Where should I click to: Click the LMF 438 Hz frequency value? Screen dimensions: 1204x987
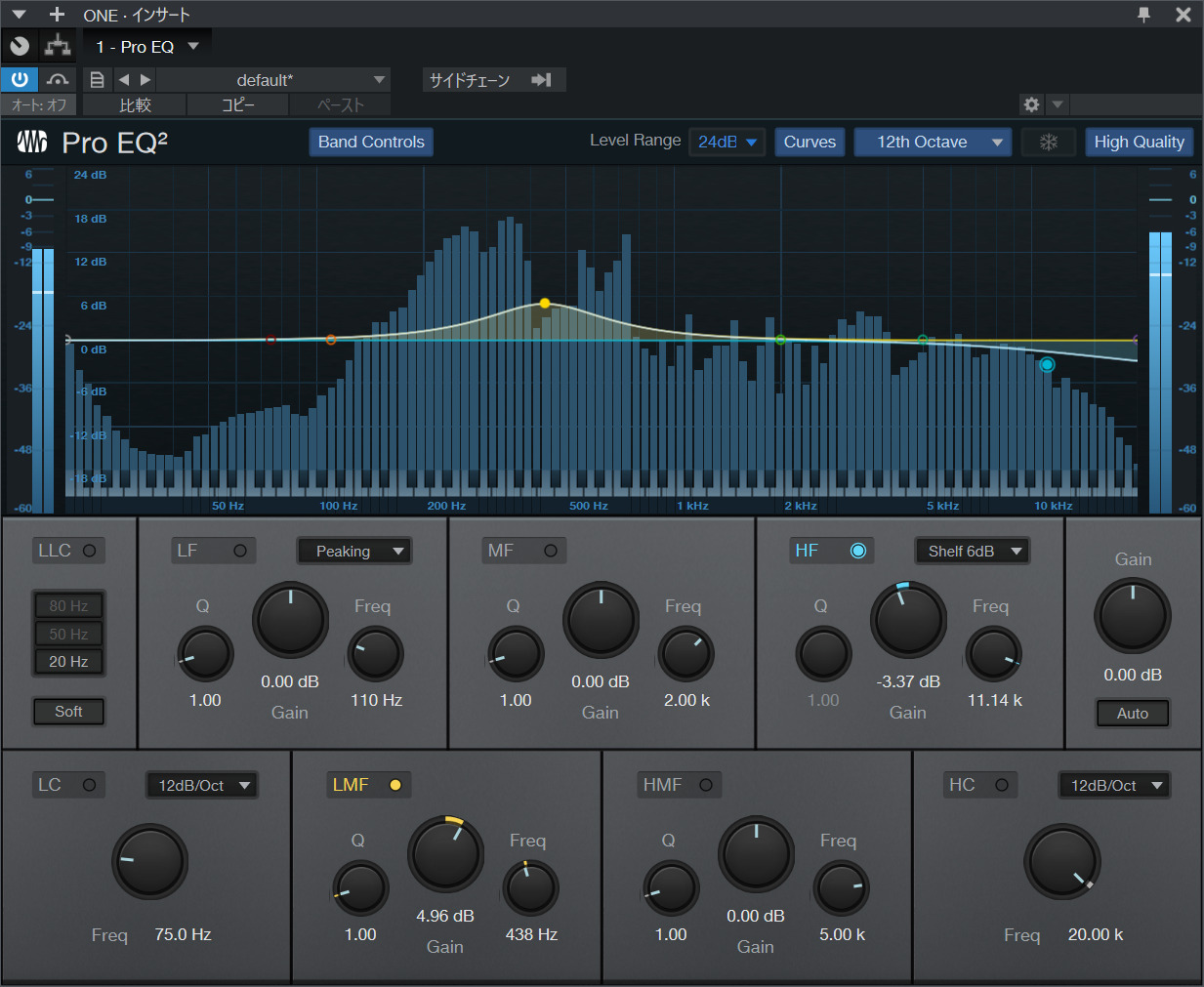click(531, 935)
